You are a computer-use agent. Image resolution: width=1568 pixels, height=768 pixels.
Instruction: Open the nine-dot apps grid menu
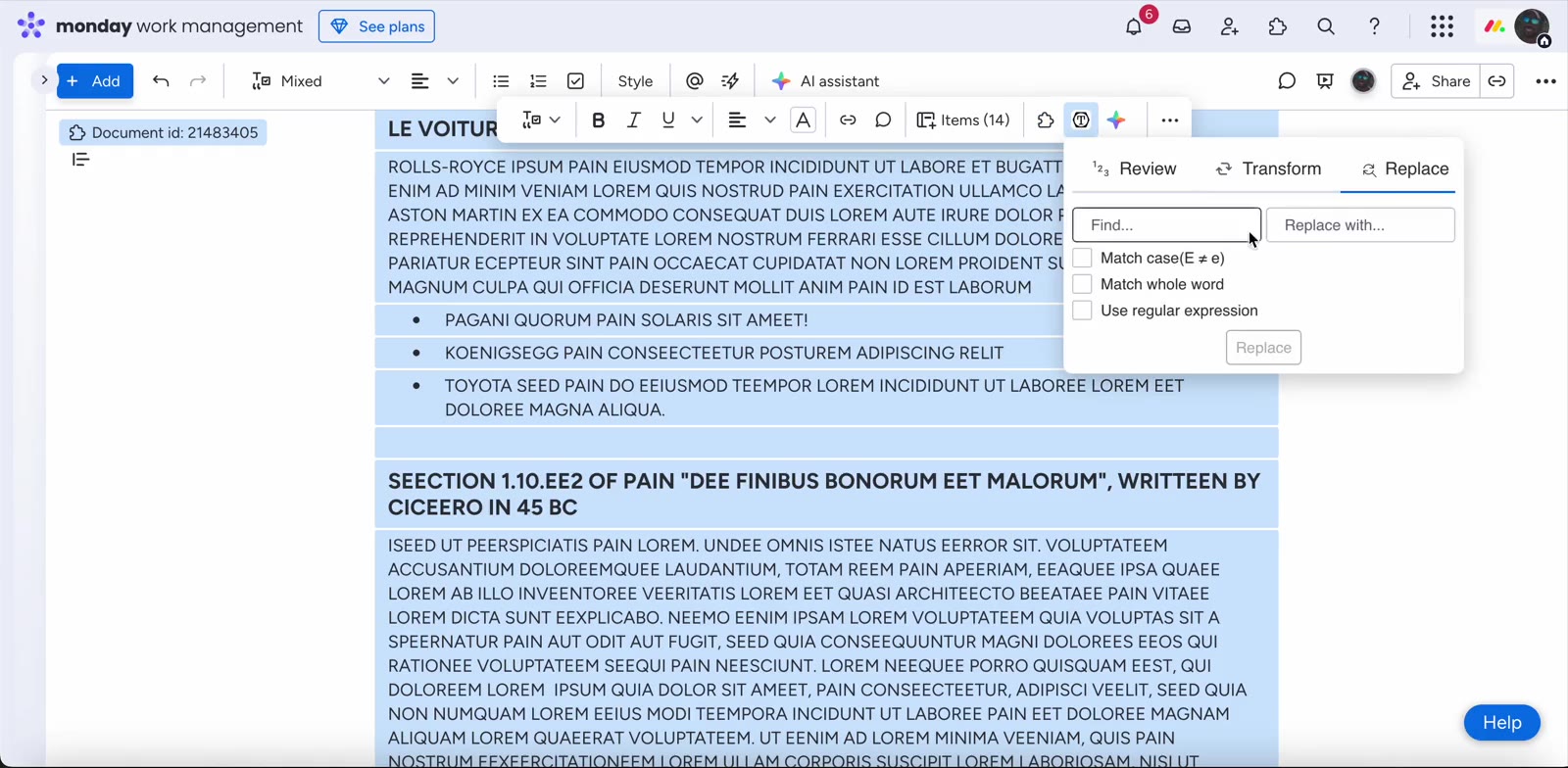coord(1442,26)
